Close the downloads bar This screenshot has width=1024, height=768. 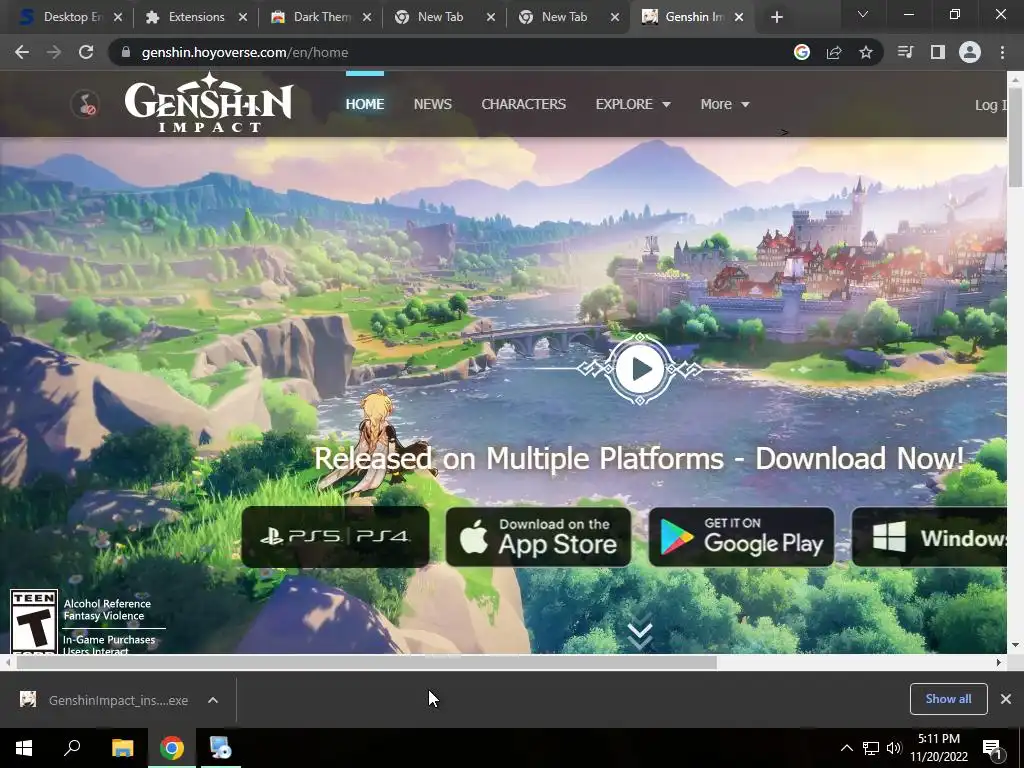coord(1006,699)
